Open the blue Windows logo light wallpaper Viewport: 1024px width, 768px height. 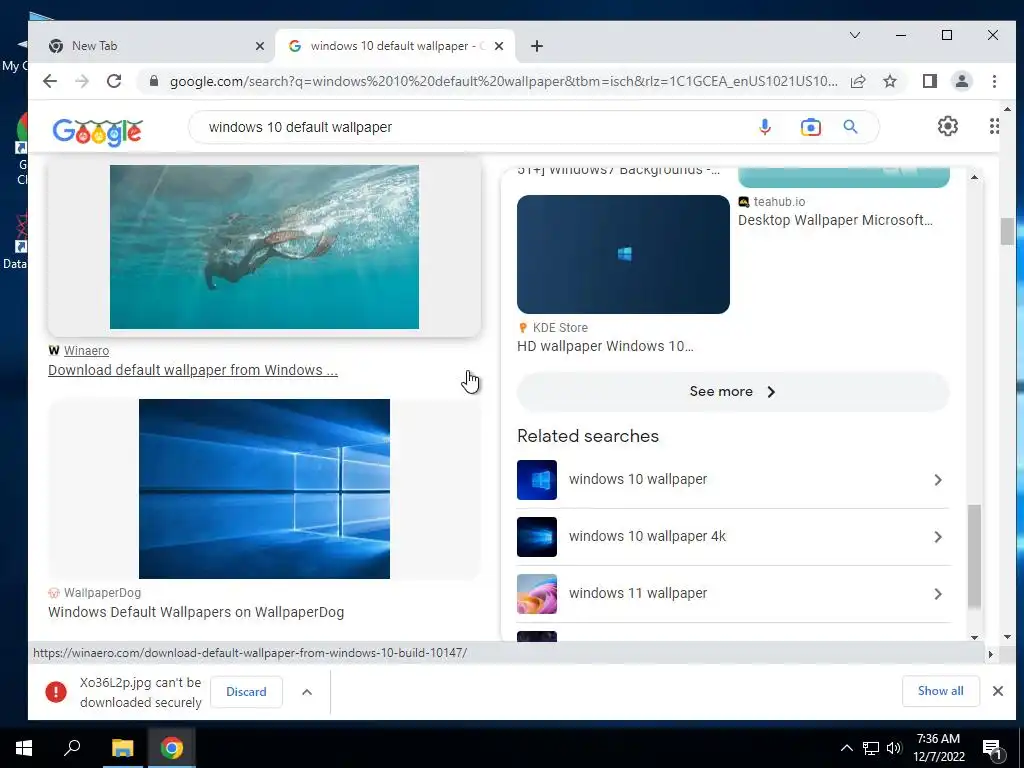point(264,488)
